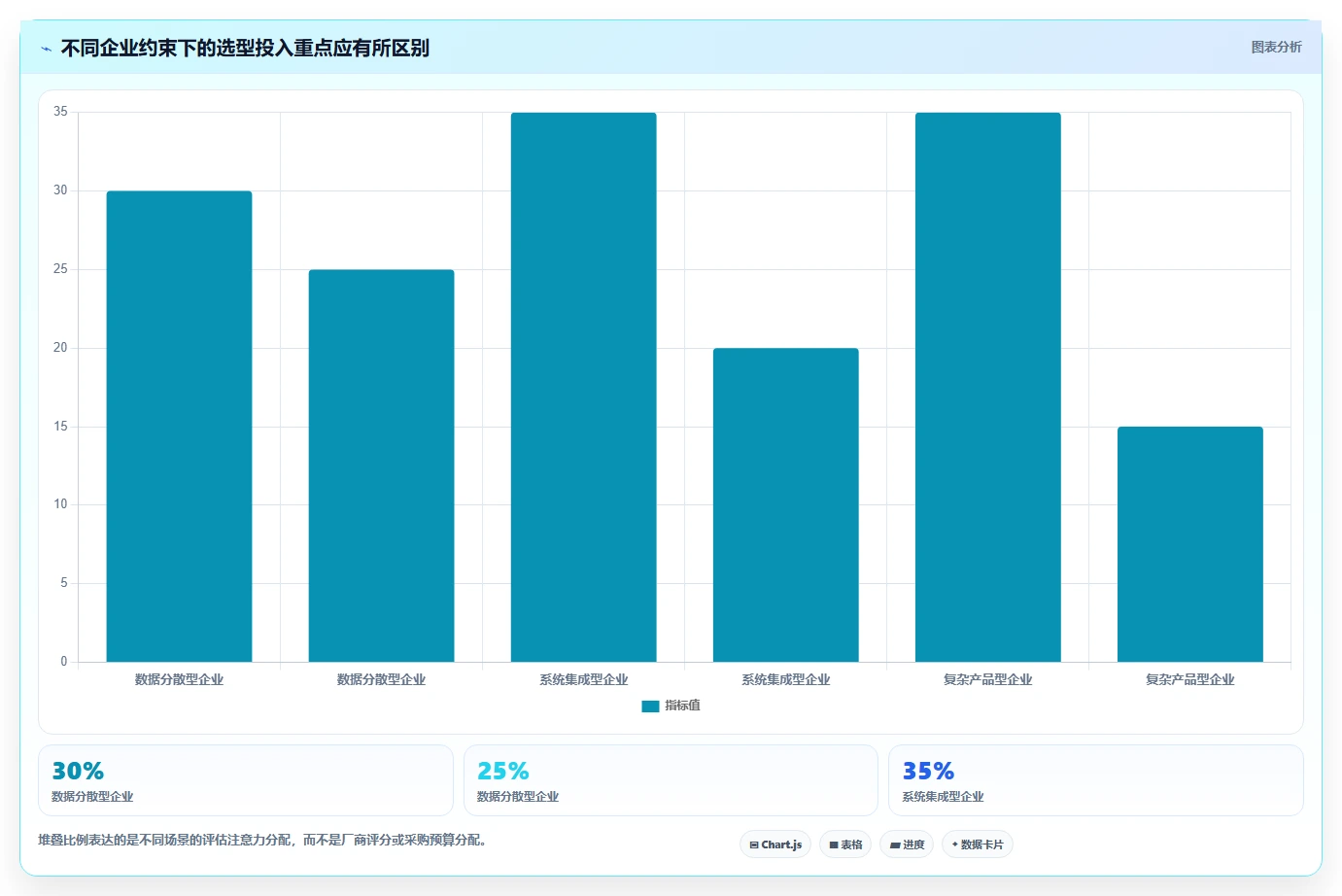Screen dimensions: 1342x896
Task: Open the 25% 数据分散型企业 stat card
Action: pos(671,780)
